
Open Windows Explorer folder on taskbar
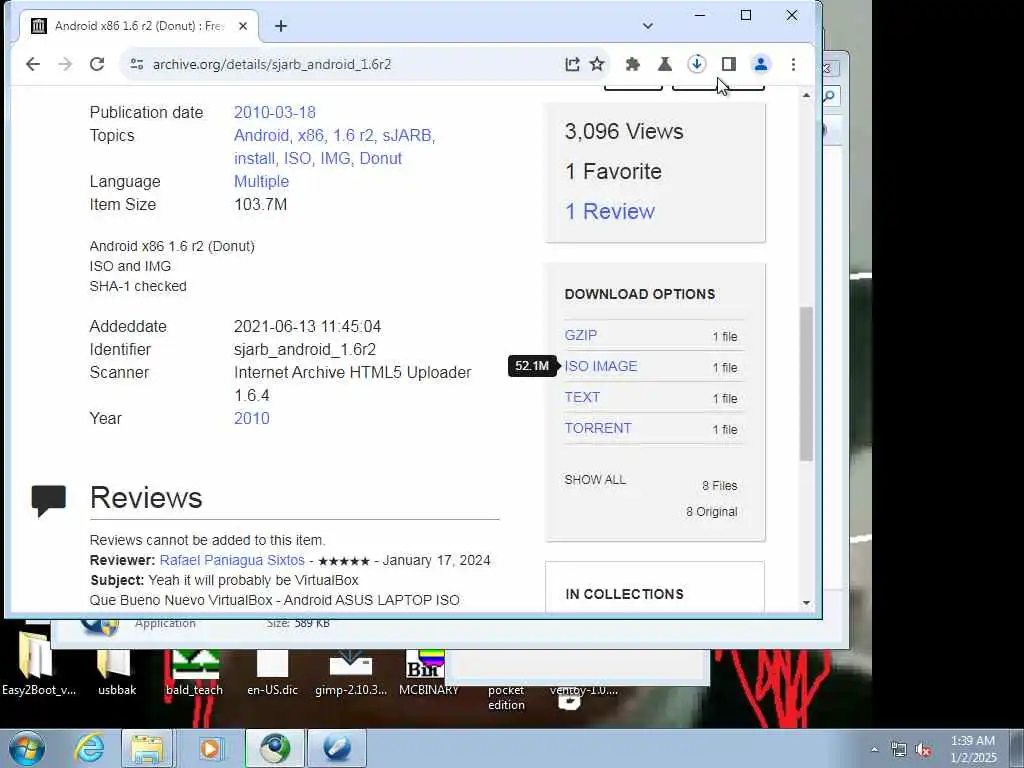pyautogui.click(x=147, y=748)
